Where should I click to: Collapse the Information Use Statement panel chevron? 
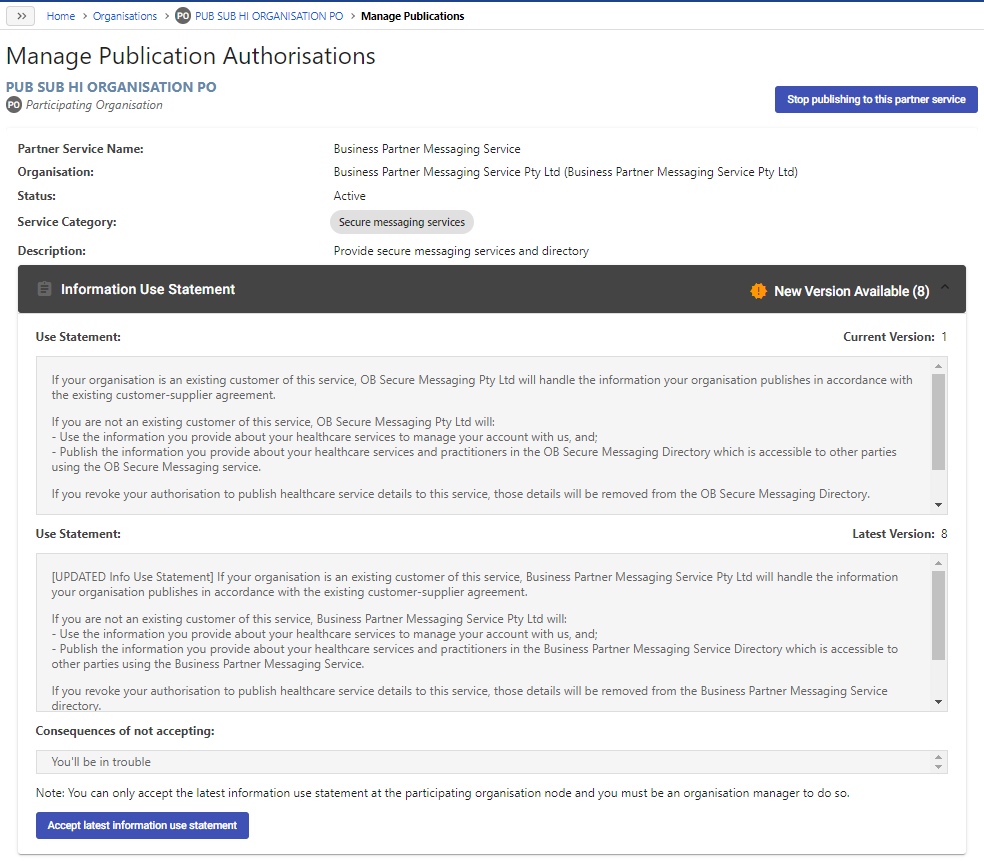[x=944, y=287]
